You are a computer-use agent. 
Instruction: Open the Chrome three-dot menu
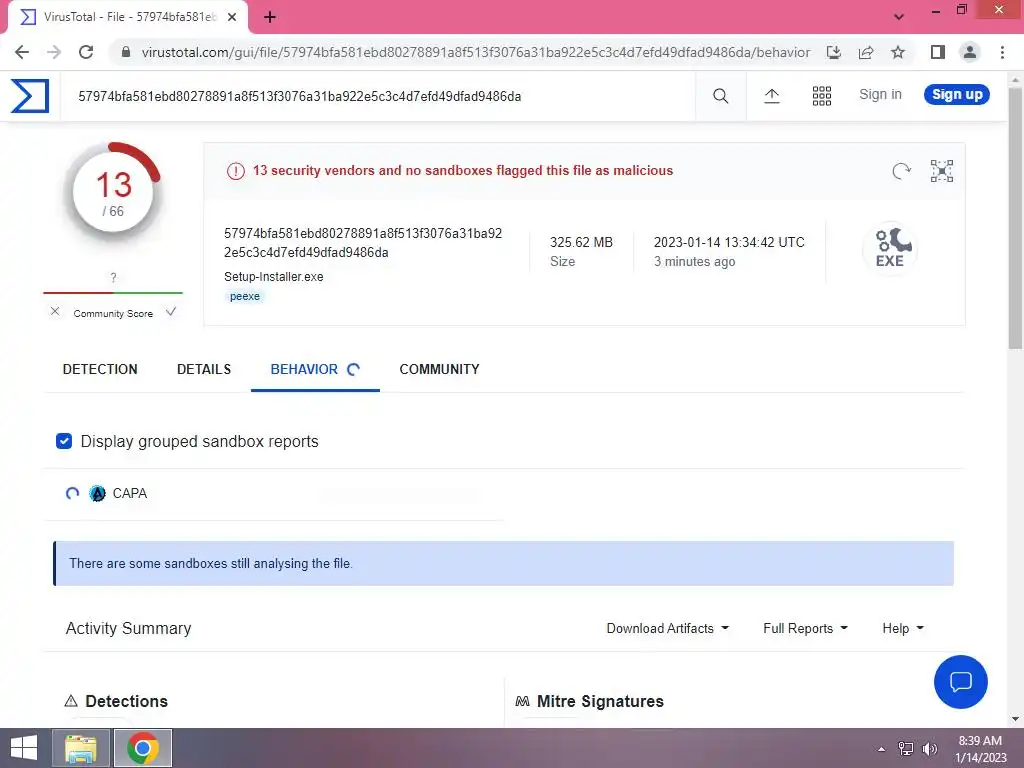[x=1002, y=52]
